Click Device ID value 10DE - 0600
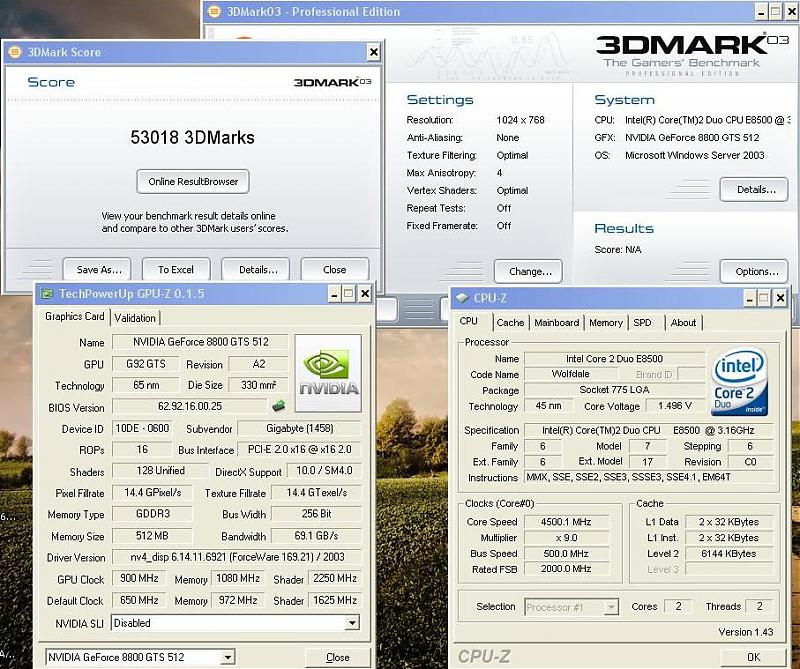800x669 pixels. [142, 428]
